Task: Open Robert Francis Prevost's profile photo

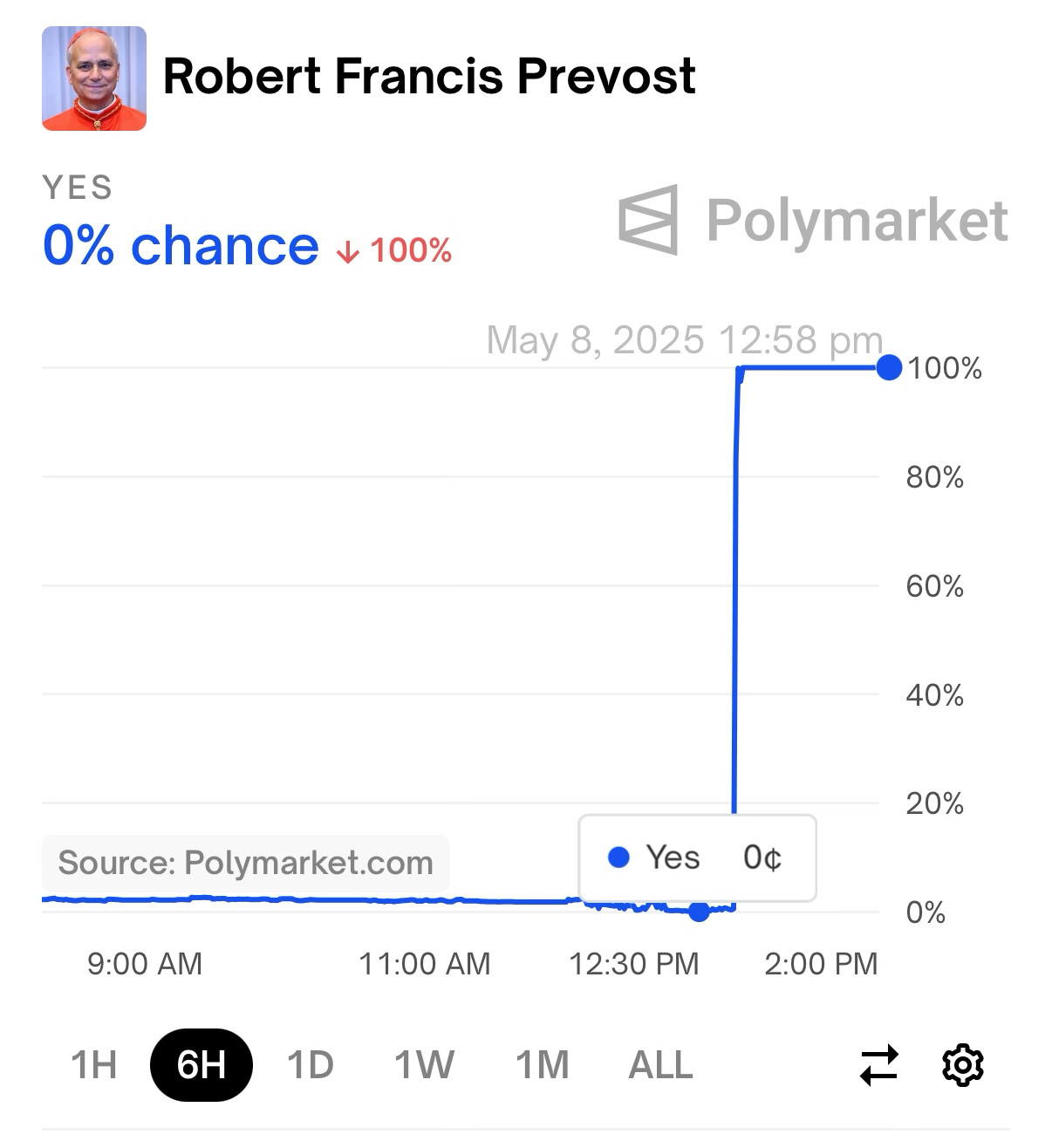Action: (94, 79)
